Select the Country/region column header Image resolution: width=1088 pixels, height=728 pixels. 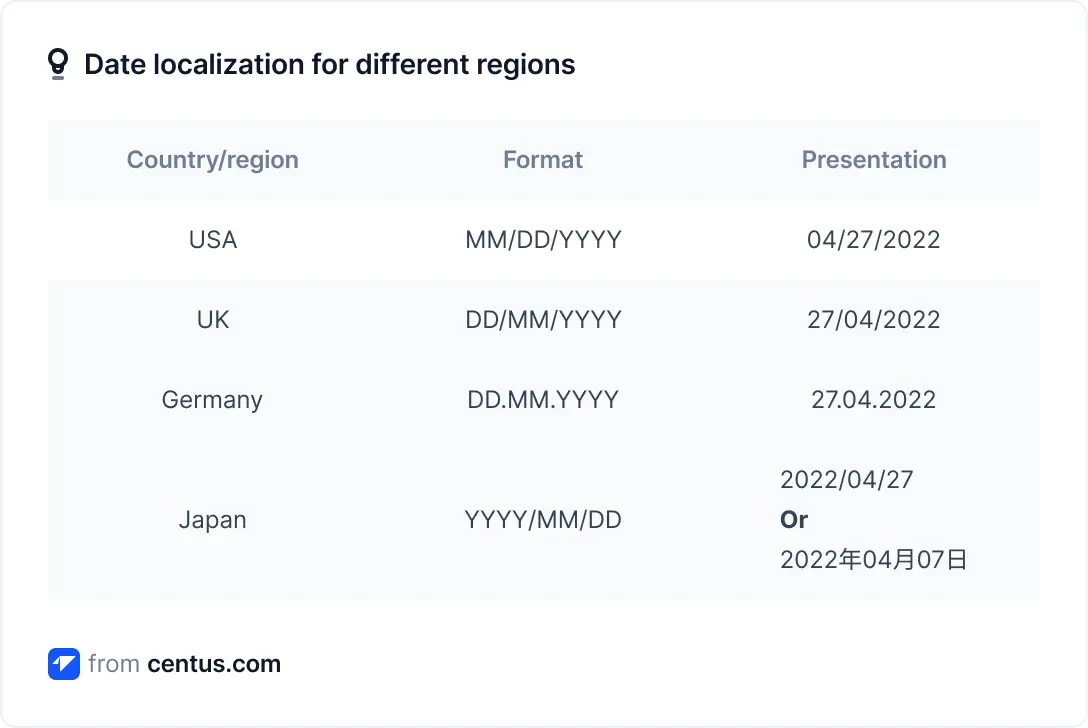[x=213, y=160]
